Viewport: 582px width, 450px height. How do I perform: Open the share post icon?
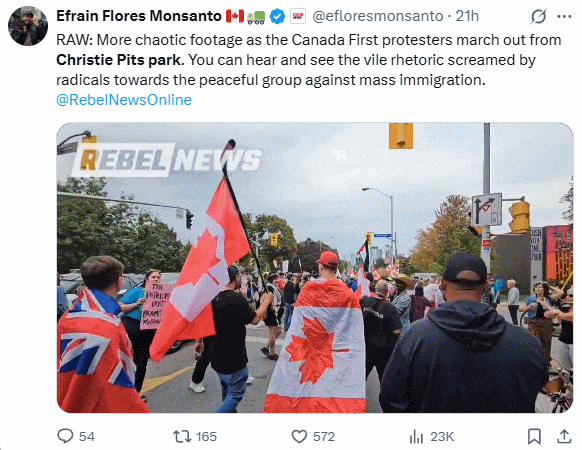[564, 436]
